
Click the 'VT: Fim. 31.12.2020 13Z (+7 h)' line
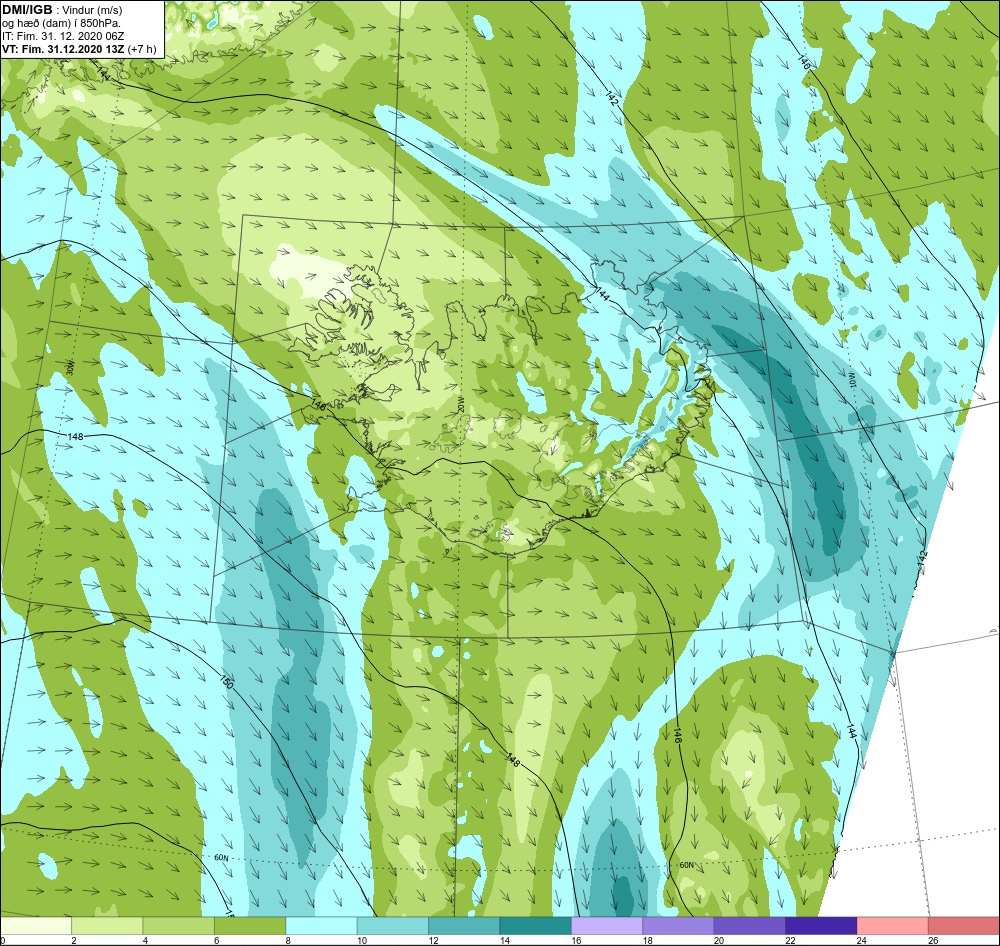[78, 49]
